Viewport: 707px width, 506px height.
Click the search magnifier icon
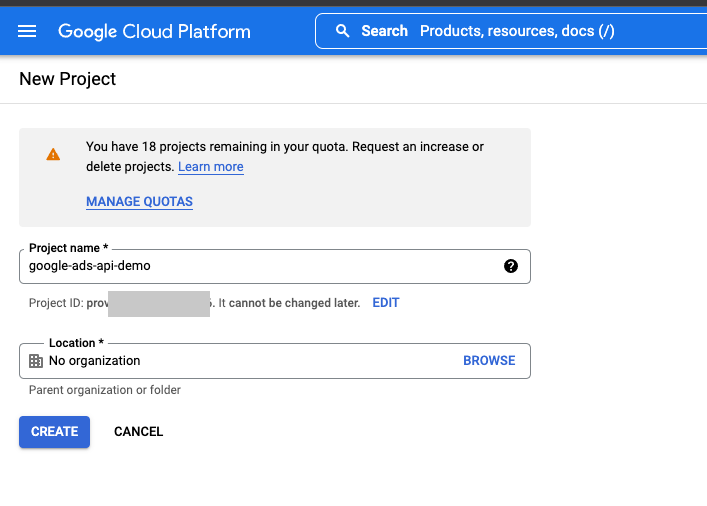click(x=343, y=31)
